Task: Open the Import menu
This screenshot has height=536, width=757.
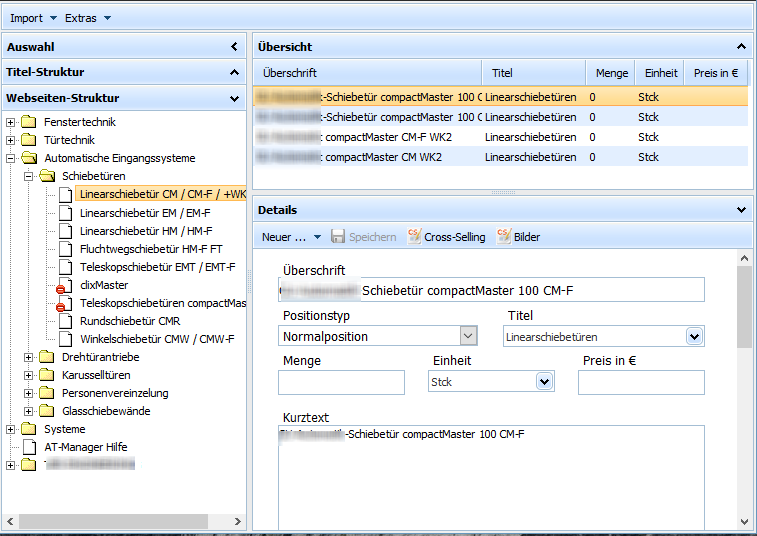Action: pos(34,18)
